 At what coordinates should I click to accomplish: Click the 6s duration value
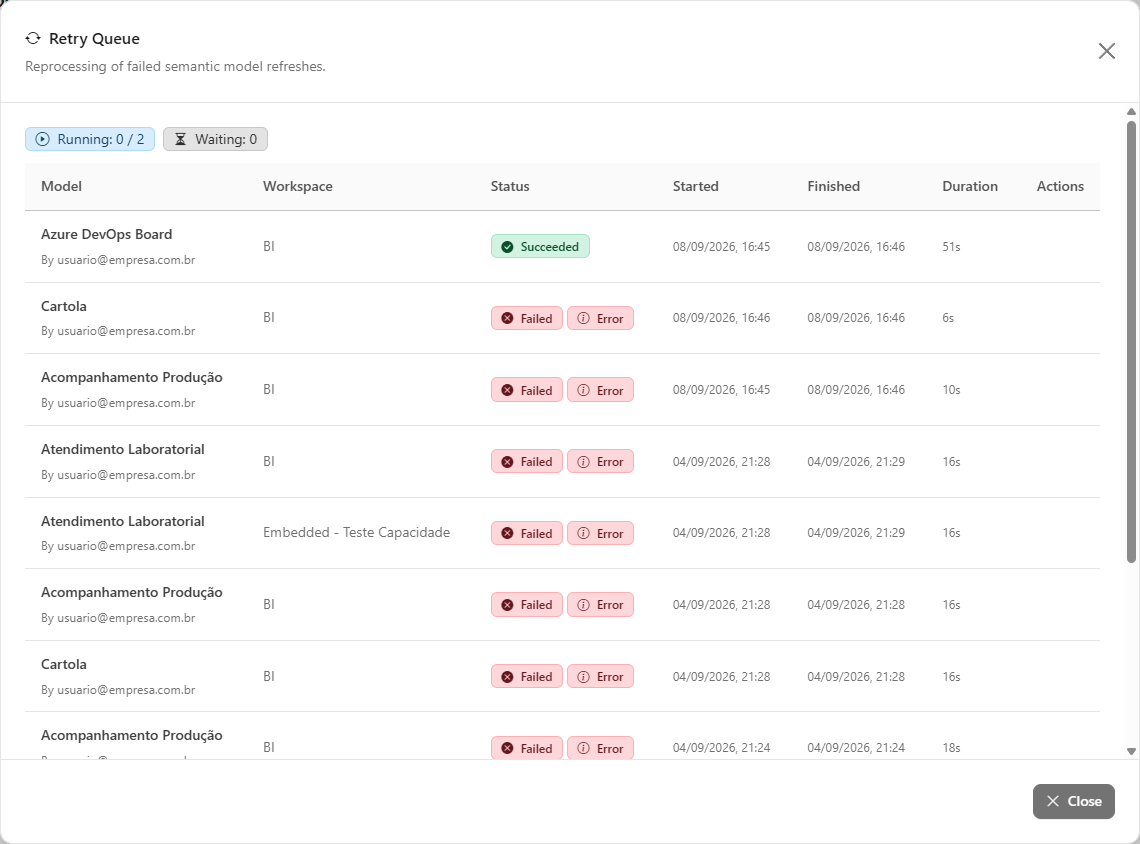coord(948,318)
